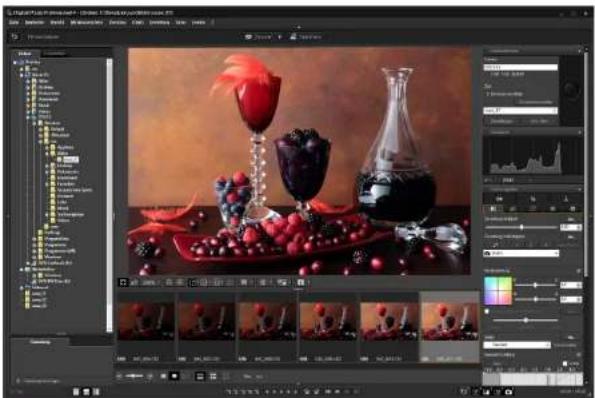The width and height of the screenshot is (595, 398).
Task: Click the slider handle below the color square
Action: pyautogui.click(x=526, y=320)
